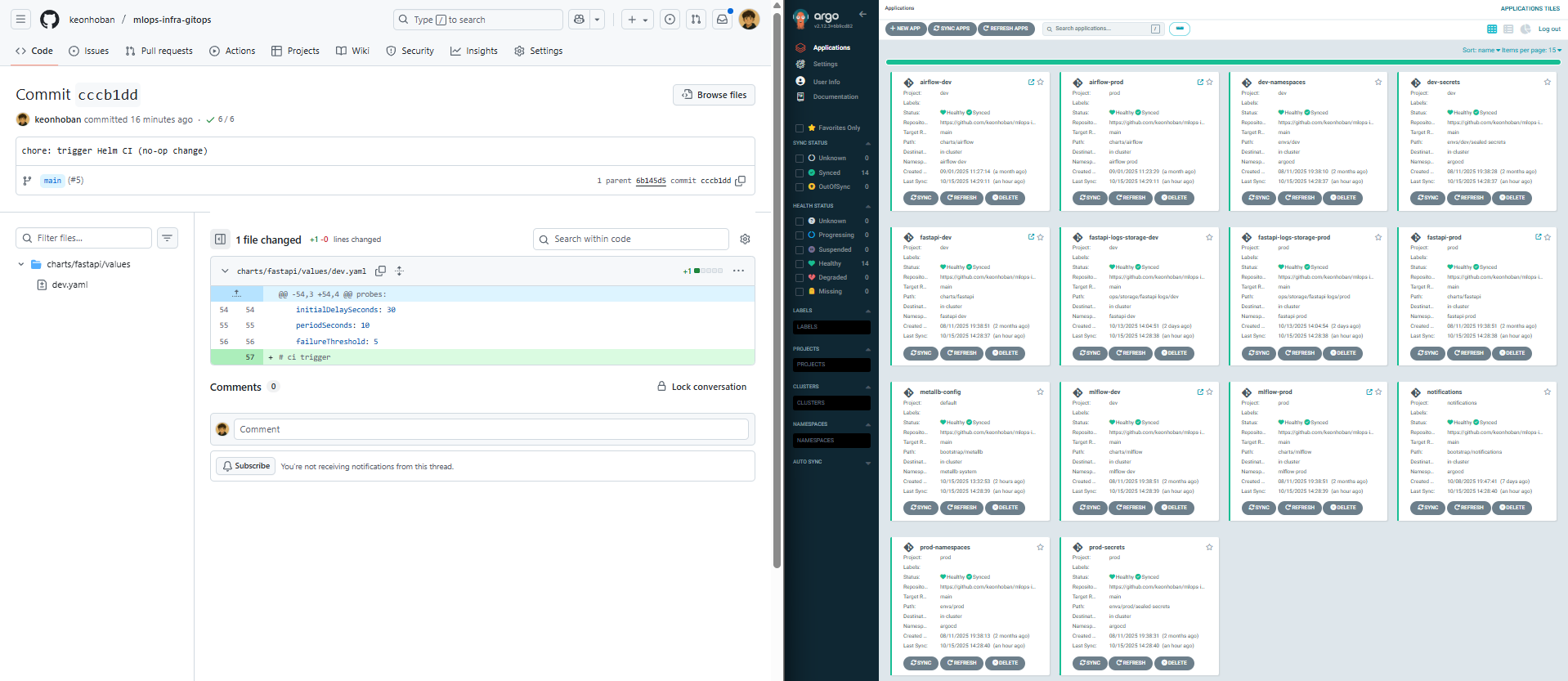
Task: Favorite the dev-secrets application star
Action: (1547, 82)
